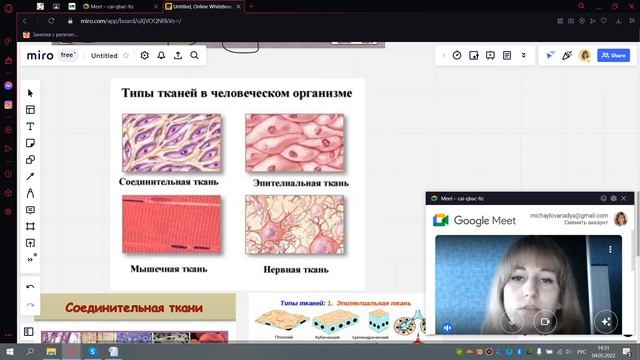This screenshot has width=640, height=360.
Task: Open the Templates tool in the Miro sidebar
Action: [x=30, y=110]
